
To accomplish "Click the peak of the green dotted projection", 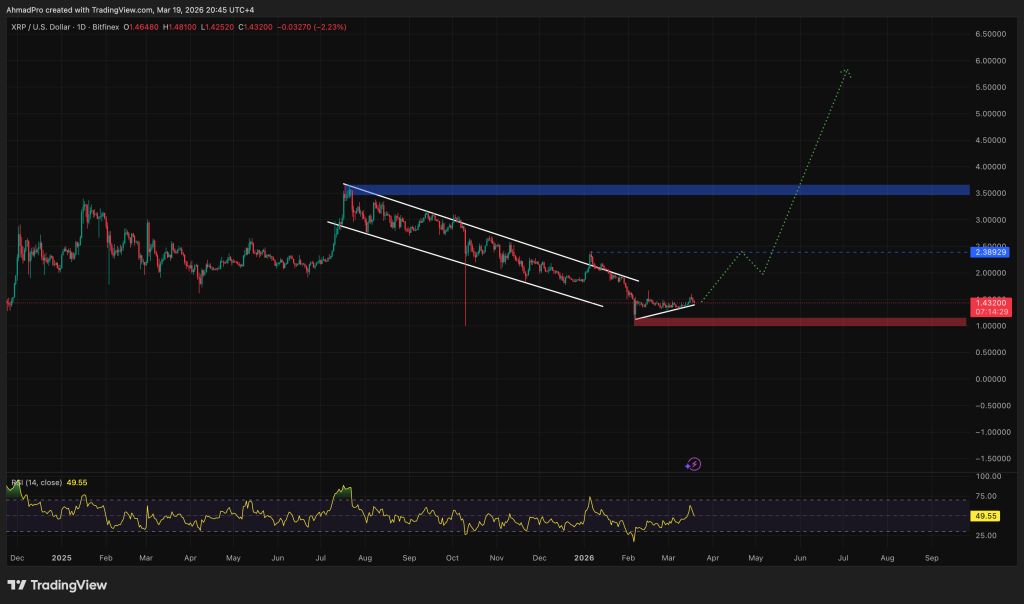I will click(846, 70).
